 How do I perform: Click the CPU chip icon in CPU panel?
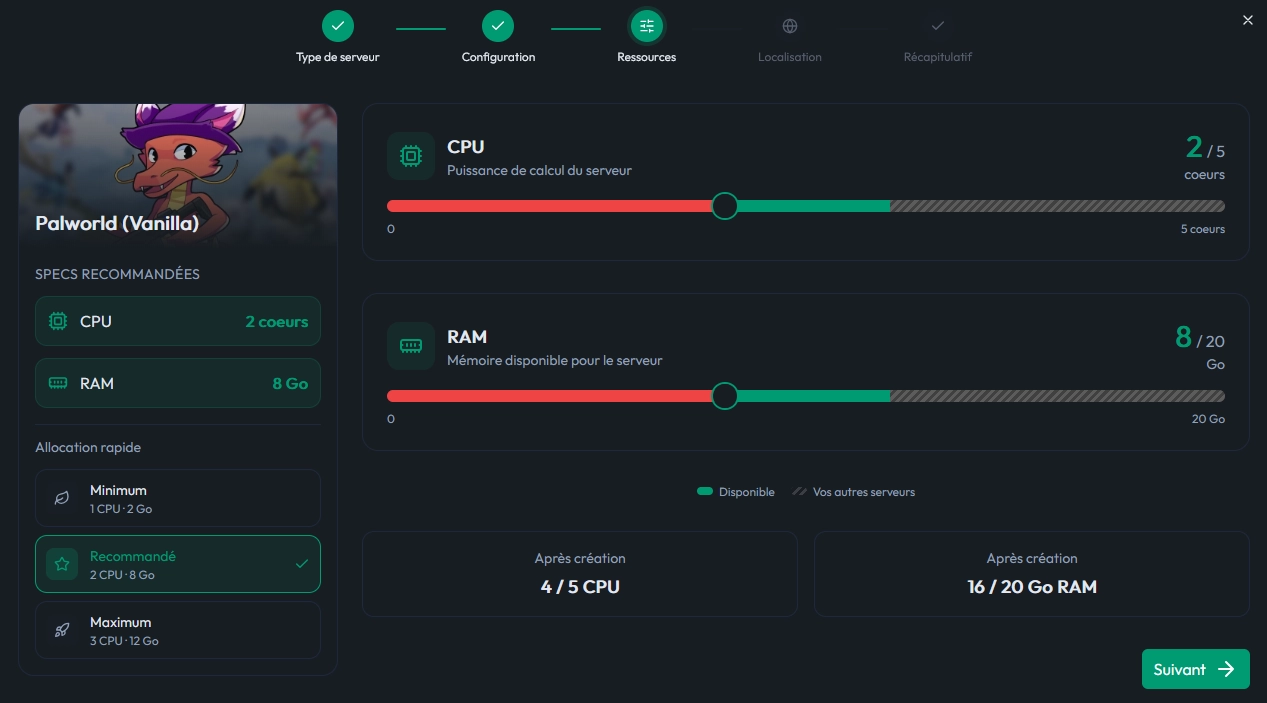(x=411, y=156)
